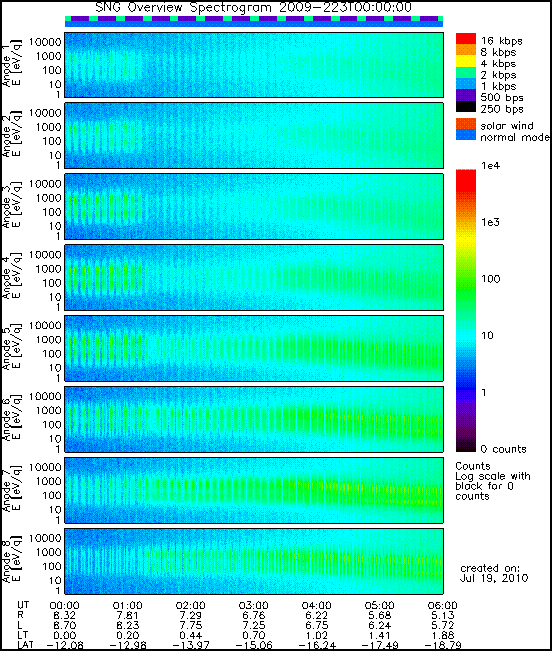The width and height of the screenshot is (552, 651).
Task: Click the 'Jul 19, 2010' creation date
Action: click(x=494, y=578)
